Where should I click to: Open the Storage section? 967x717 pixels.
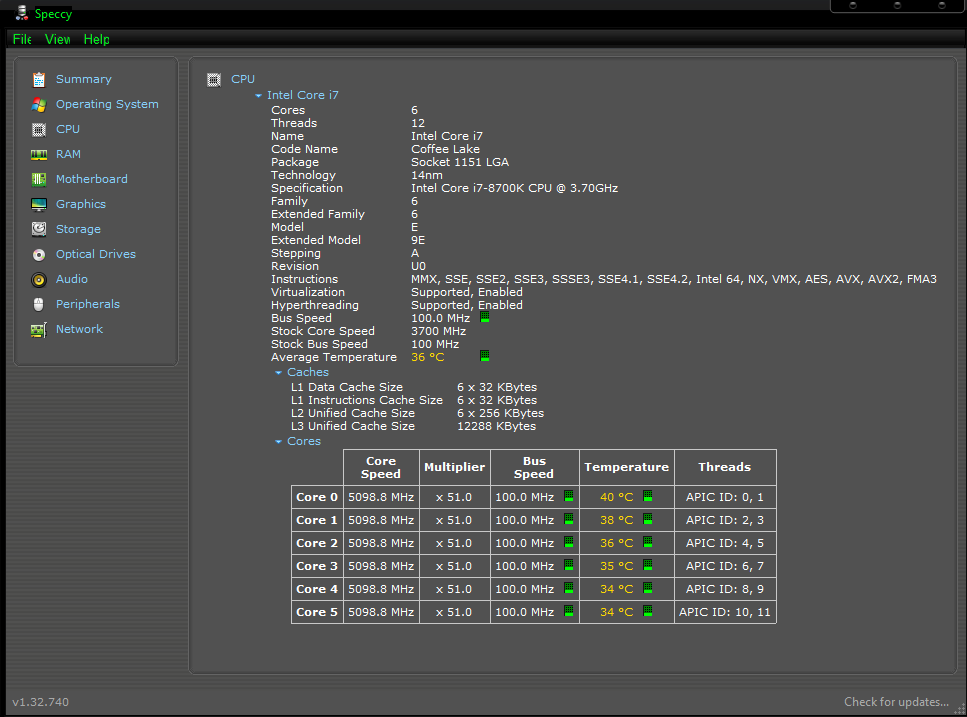pos(78,229)
